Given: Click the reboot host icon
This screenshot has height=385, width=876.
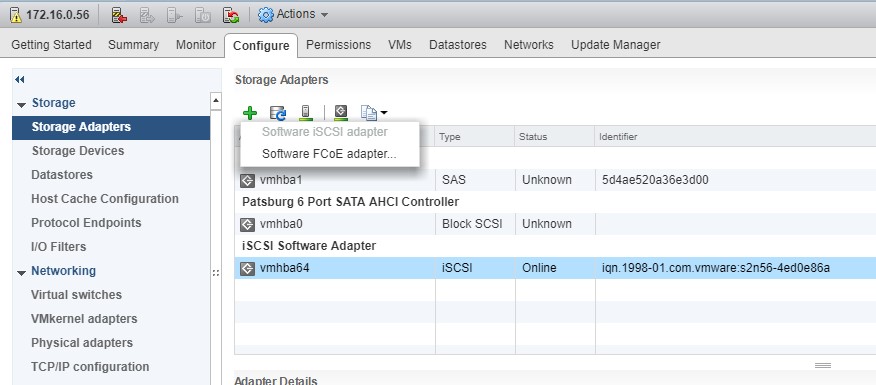Looking at the screenshot, I should [230, 15].
